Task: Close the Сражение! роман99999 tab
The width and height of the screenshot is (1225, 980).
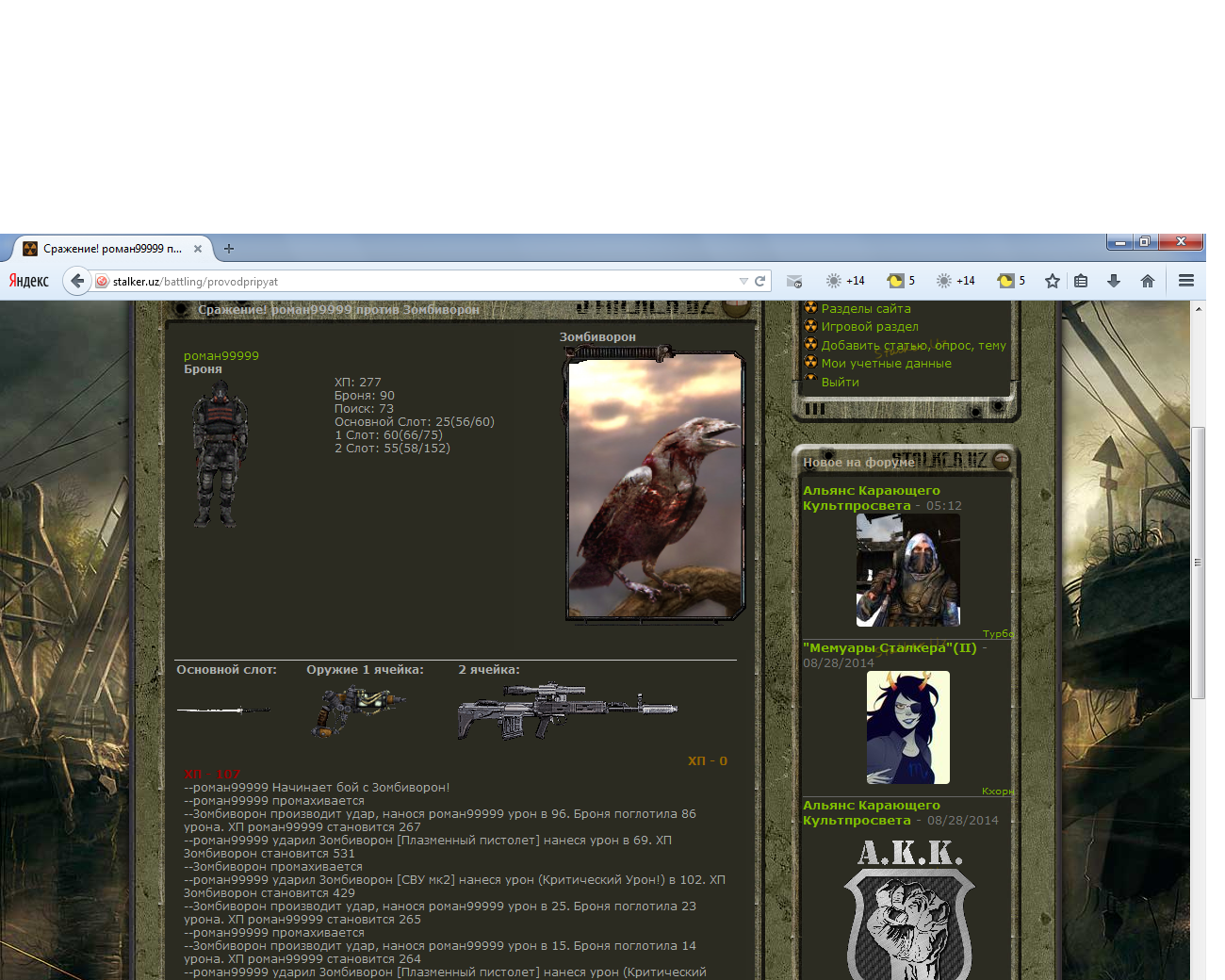Action: click(198, 249)
